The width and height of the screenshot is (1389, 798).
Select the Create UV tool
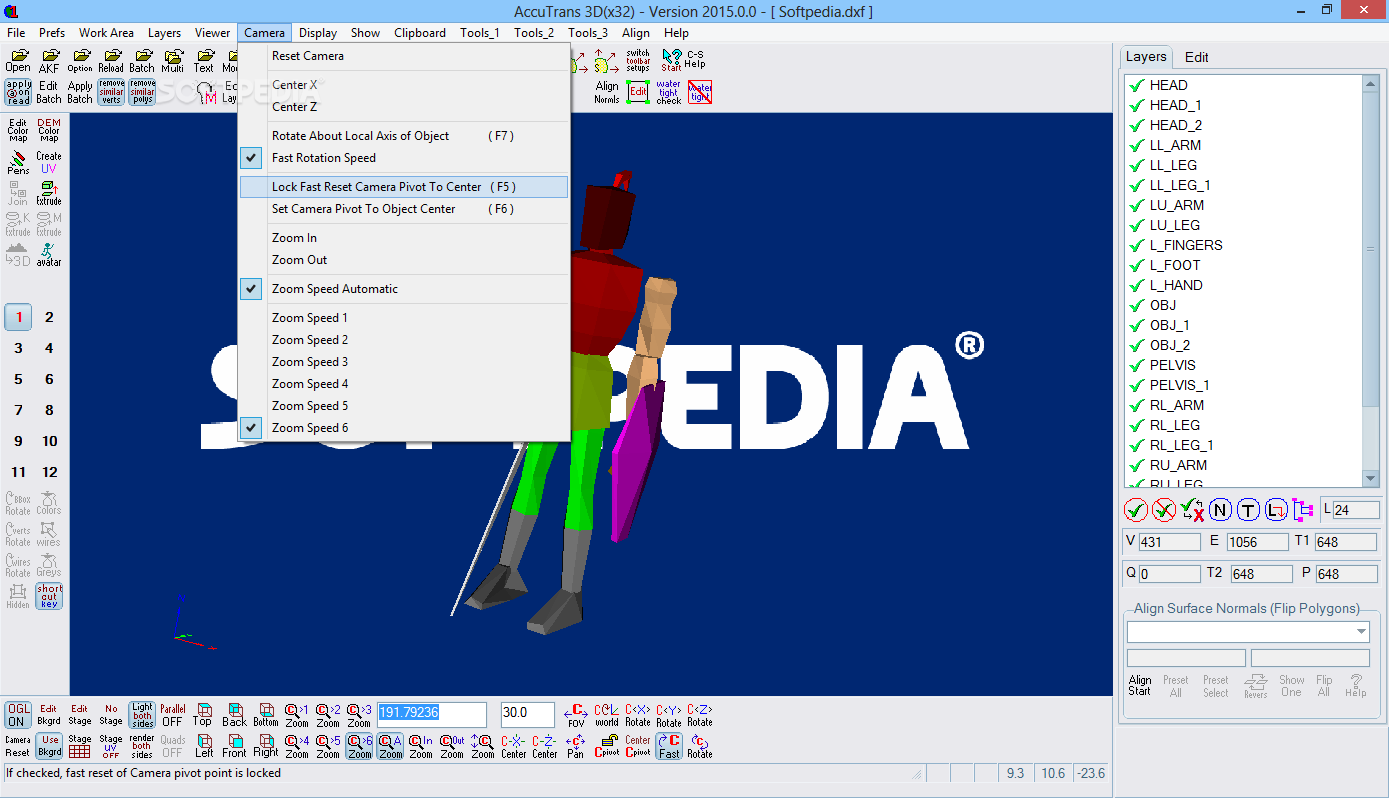(x=49, y=163)
